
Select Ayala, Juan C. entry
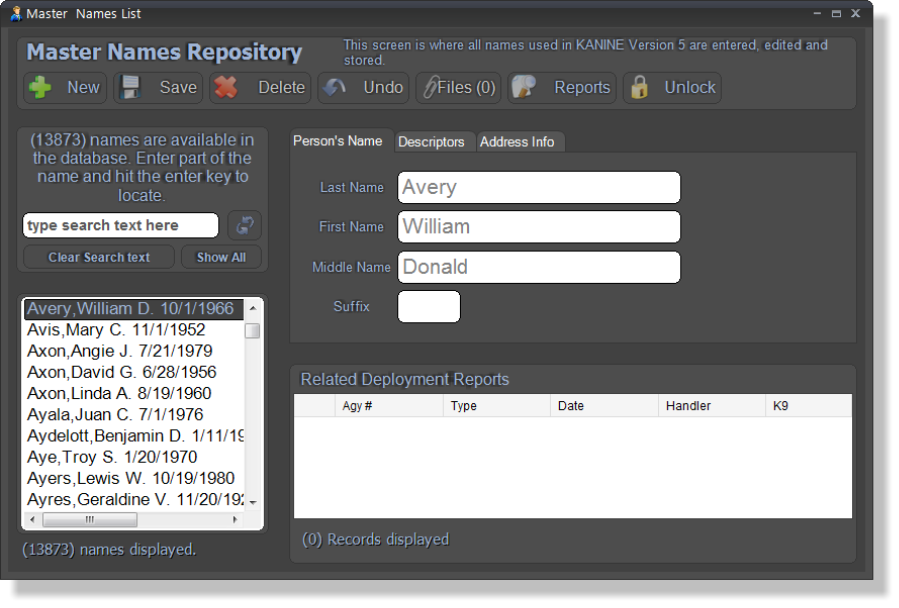(134, 415)
